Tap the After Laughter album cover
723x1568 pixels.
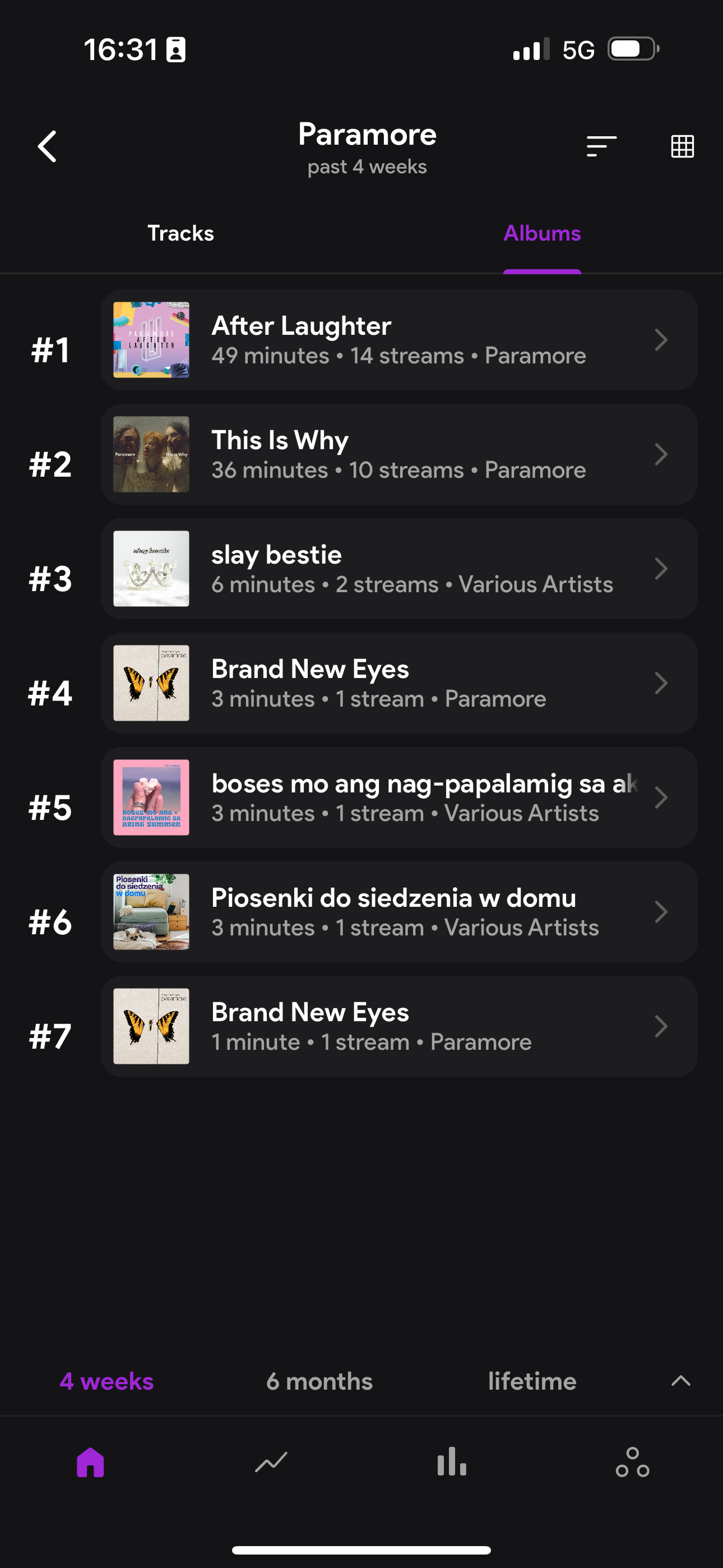point(151,340)
